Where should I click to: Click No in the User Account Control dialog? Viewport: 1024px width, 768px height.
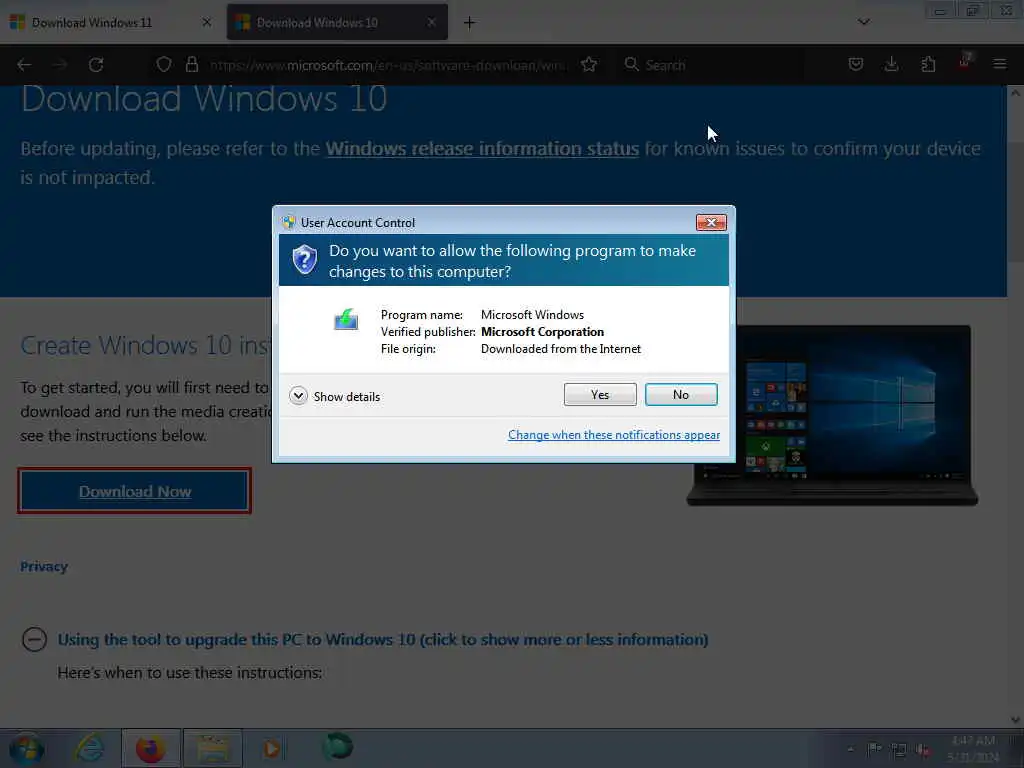(x=680, y=394)
